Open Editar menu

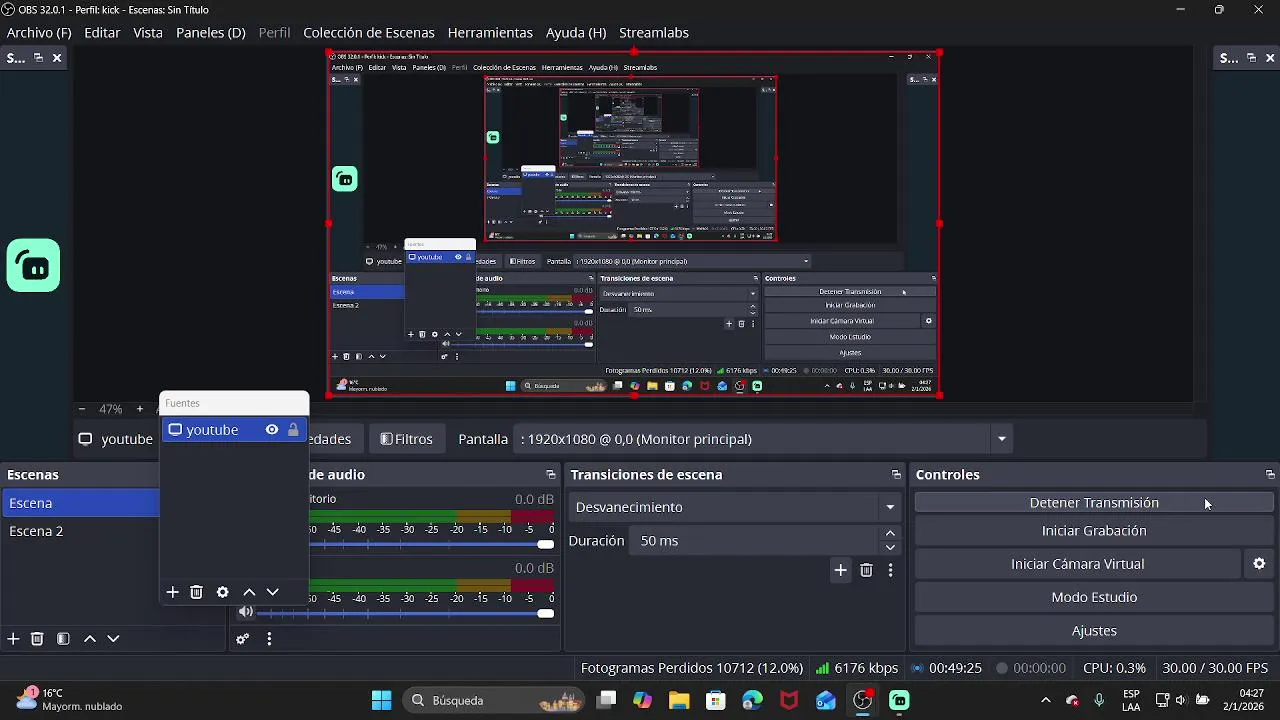pyautogui.click(x=102, y=32)
